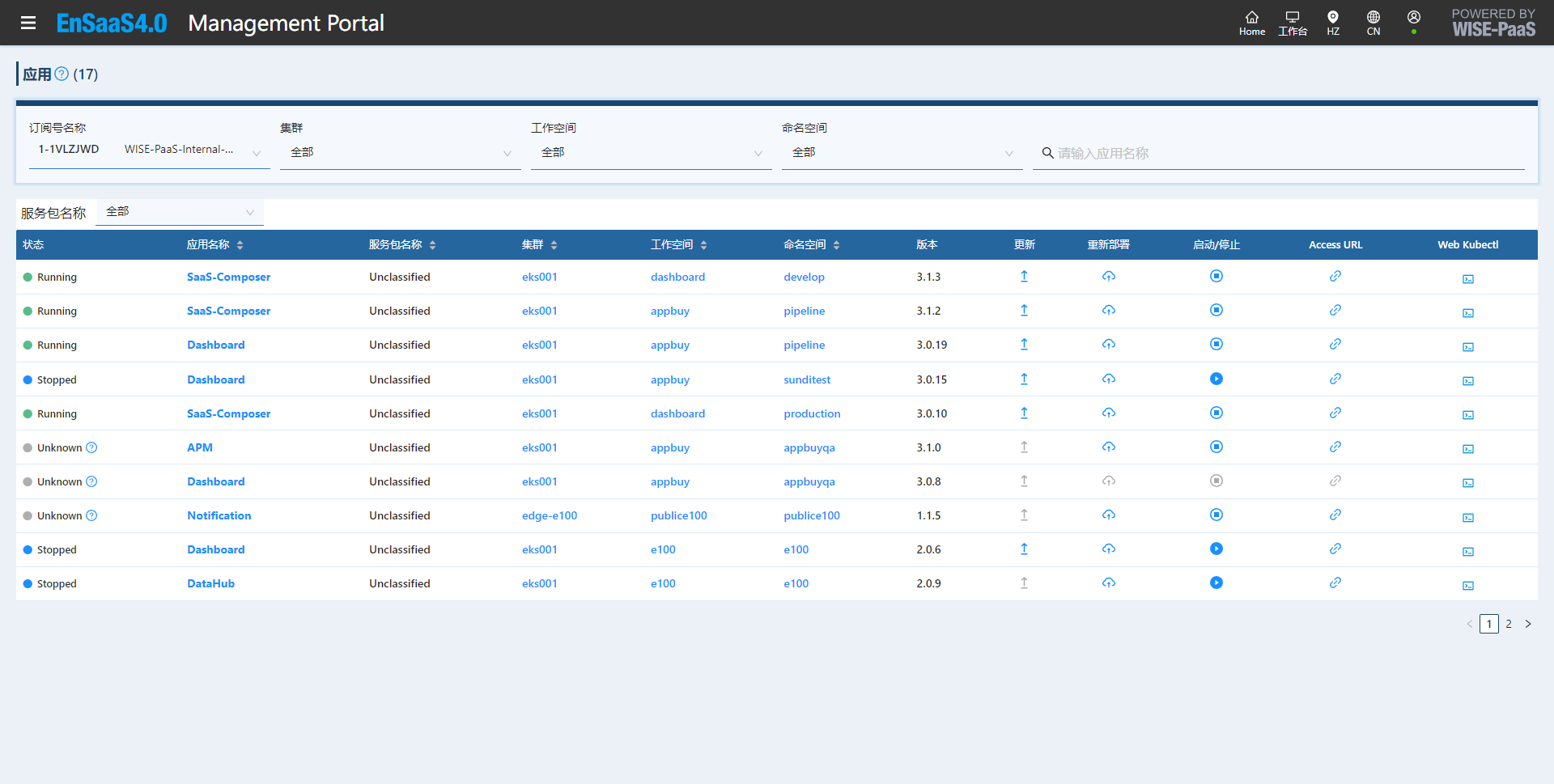Screen dimensions: 1554x784
Task: Redeploy SaaS-Composer version 3.1.2
Action: point(1109,311)
